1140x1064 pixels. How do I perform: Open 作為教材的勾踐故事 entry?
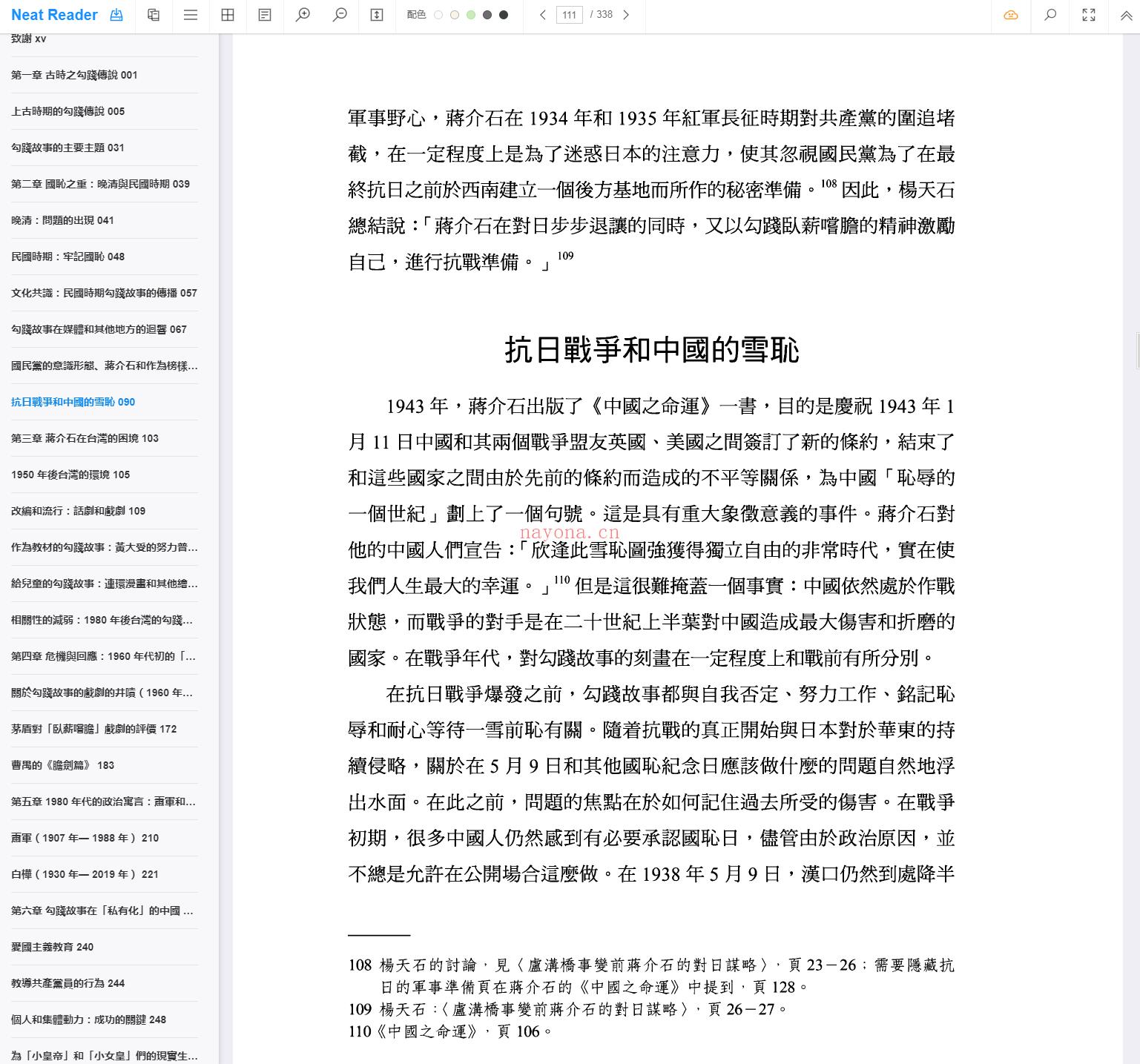point(105,547)
